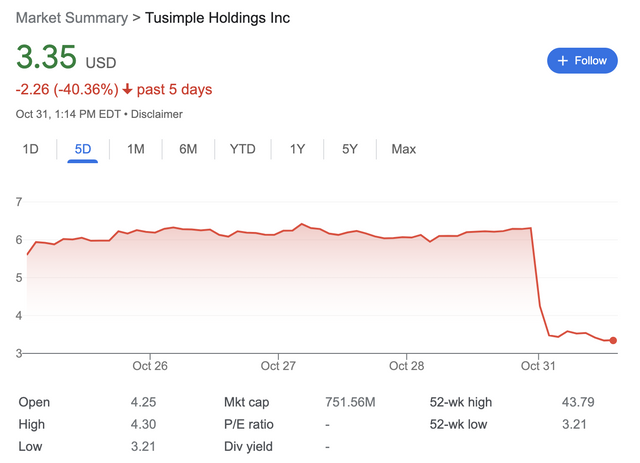
Task: Click the Oct 31, 1:14 PM EDT timestamp
Action: click(68, 114)
